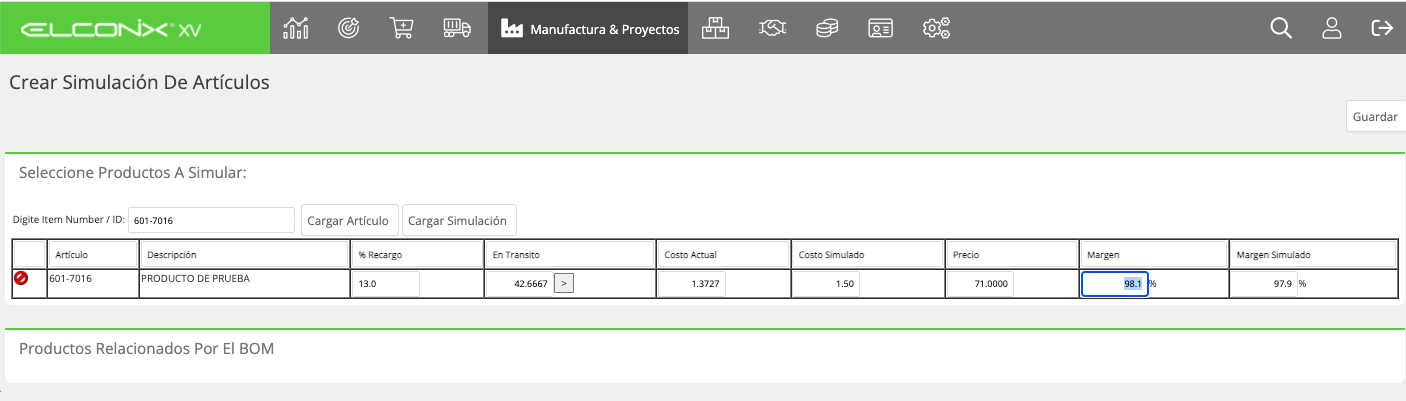Click the En Transito field 42.6667
Screen dimensions: 1406x401
pos(519,284)
